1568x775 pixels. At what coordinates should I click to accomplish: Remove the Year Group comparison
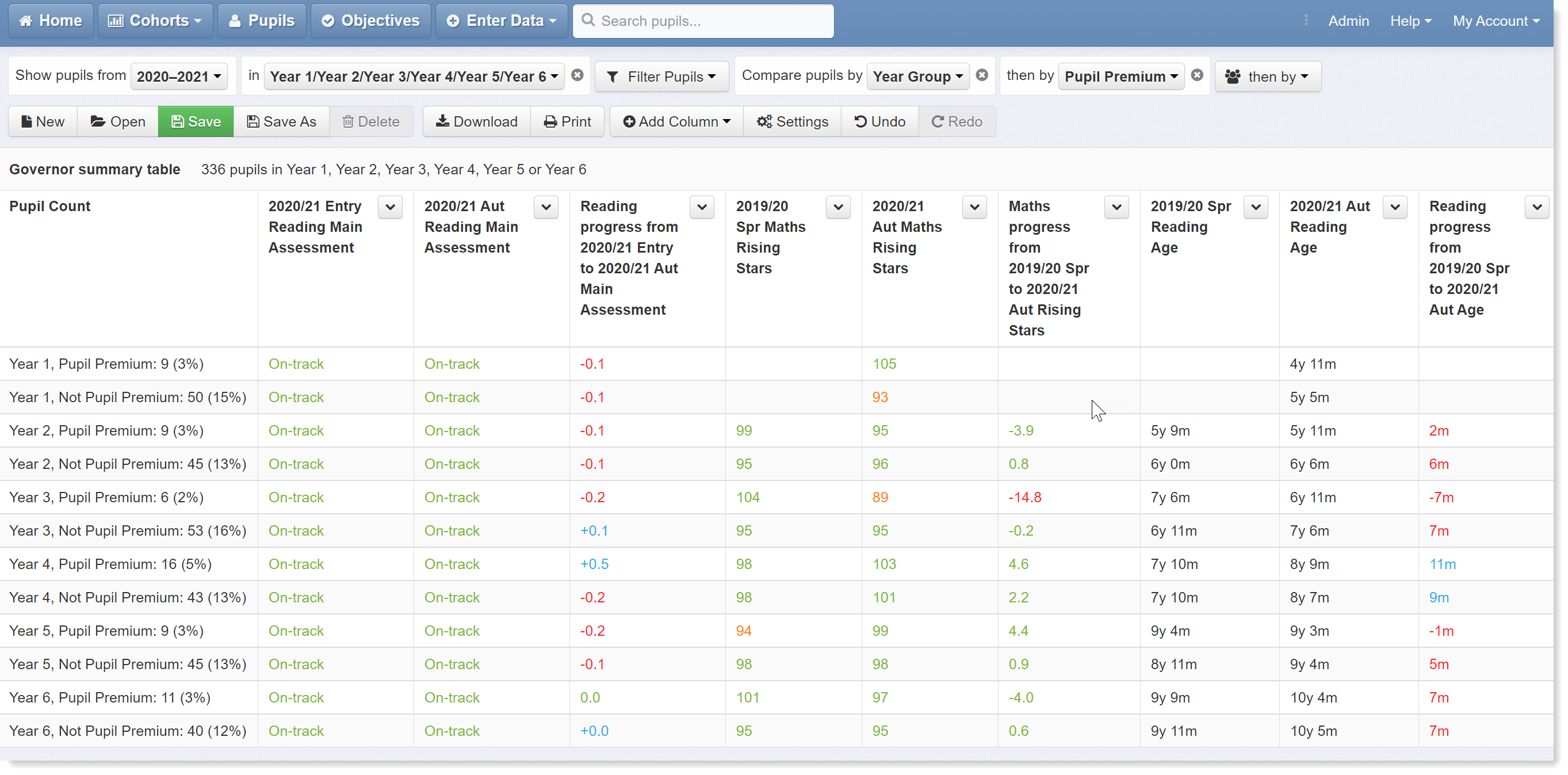coord(982,75)
